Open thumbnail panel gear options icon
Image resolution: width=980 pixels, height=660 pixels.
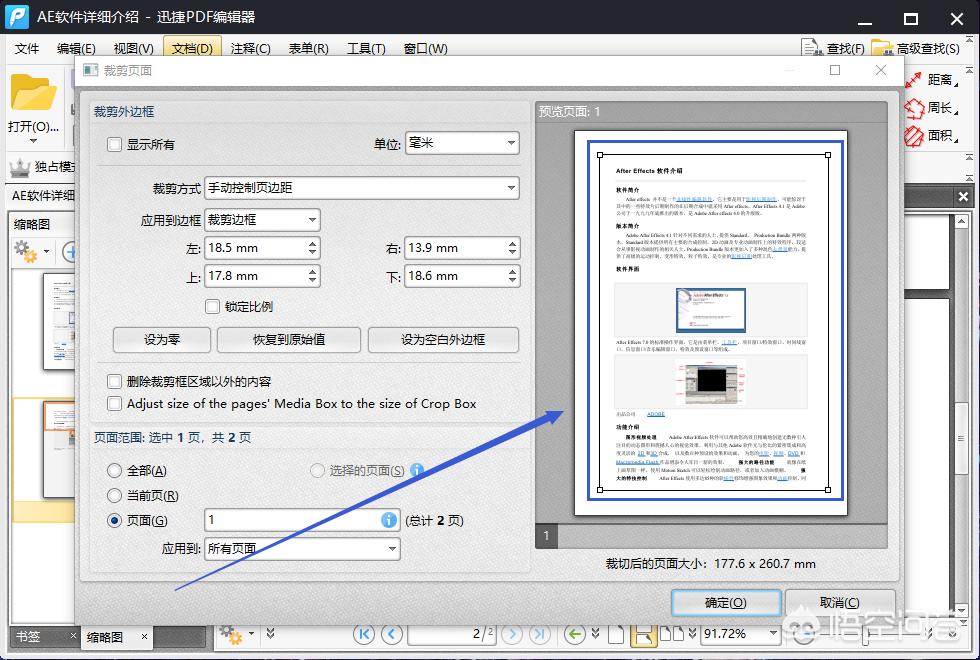tap(25, 251)
